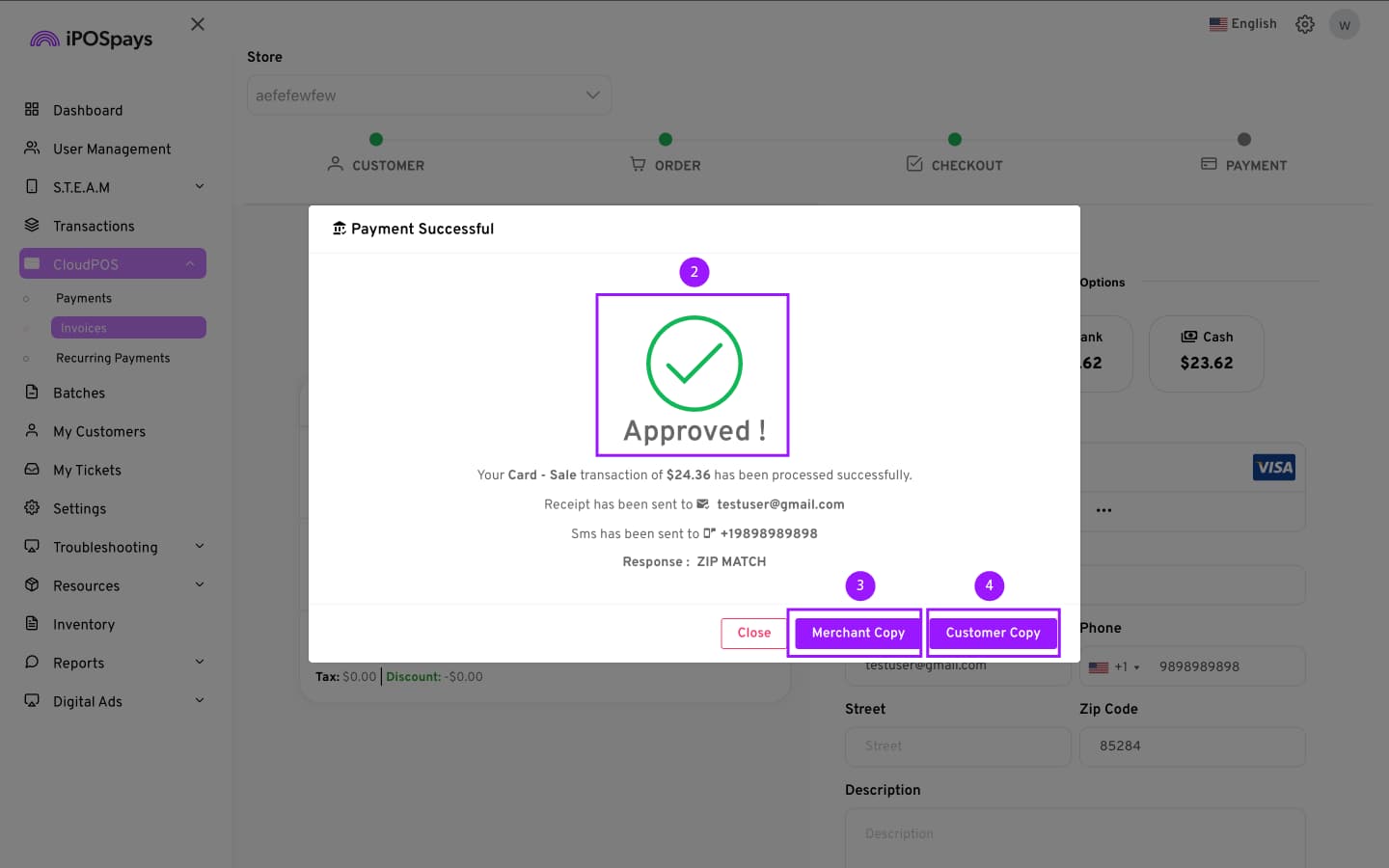Select the Cash $23.62 payment option
Viewport: 1389px width, 868px height.
(1206, 353)
